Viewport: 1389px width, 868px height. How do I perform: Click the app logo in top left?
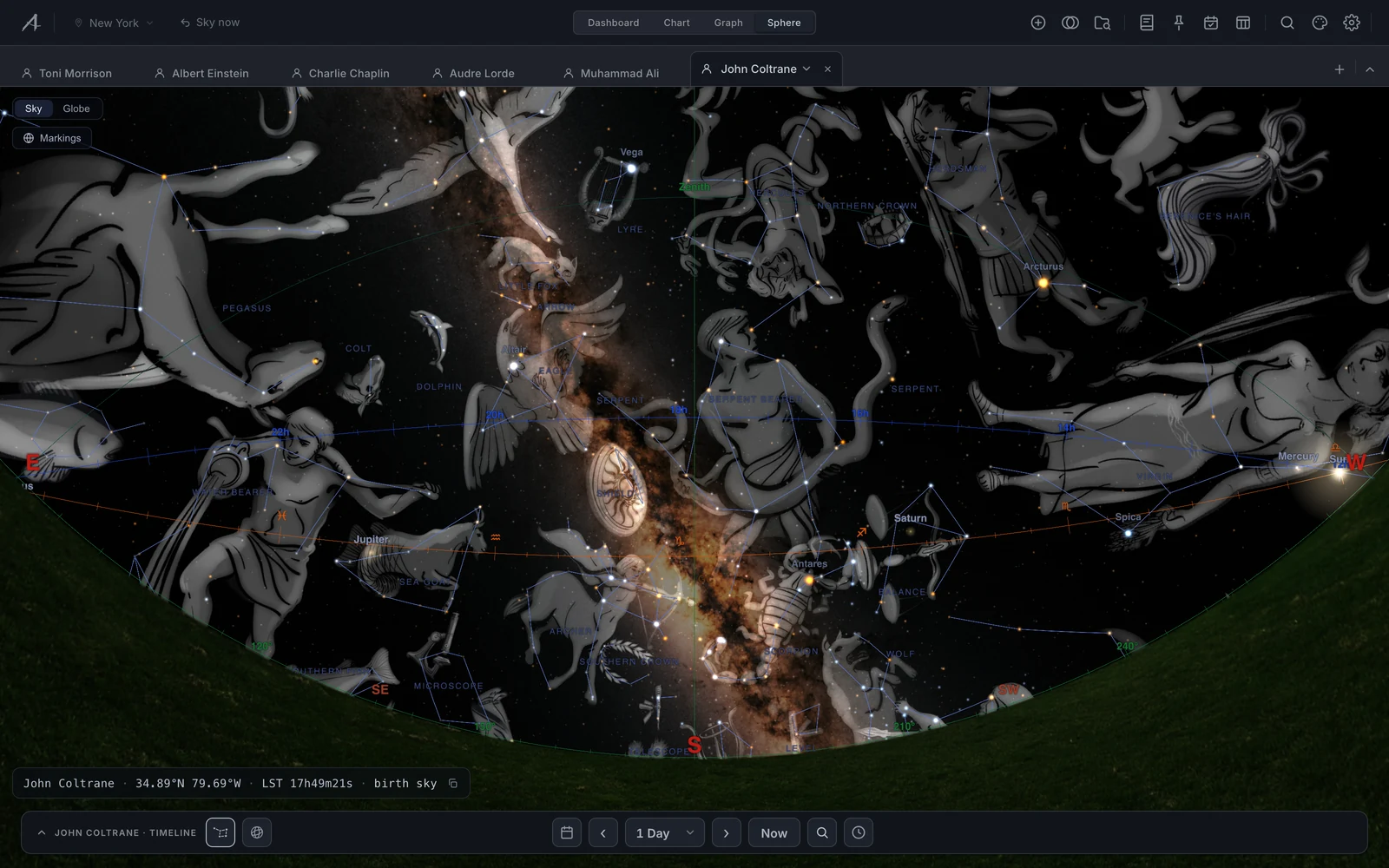(x=31, y=23)
